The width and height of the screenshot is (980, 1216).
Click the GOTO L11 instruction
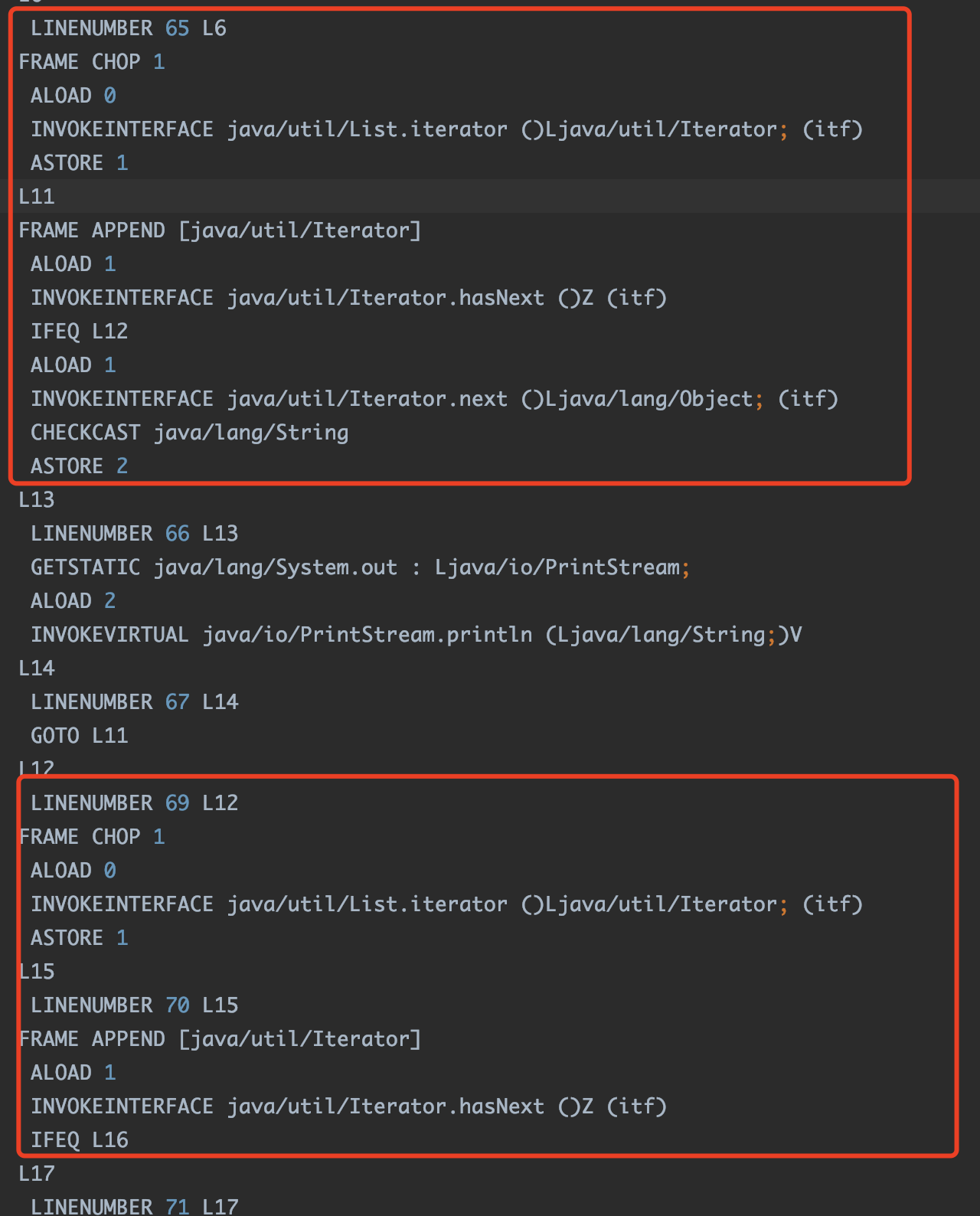pyautogui.click(x=80, y=736)
